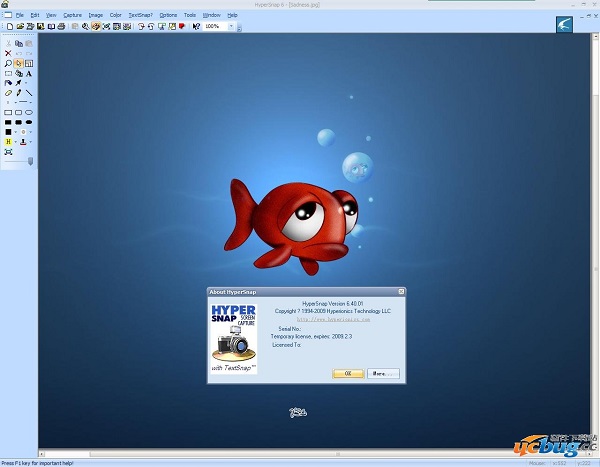Click the highlighted capture icon in the top toolbar
Screen dimensions: 600x467
click(96, 26)
